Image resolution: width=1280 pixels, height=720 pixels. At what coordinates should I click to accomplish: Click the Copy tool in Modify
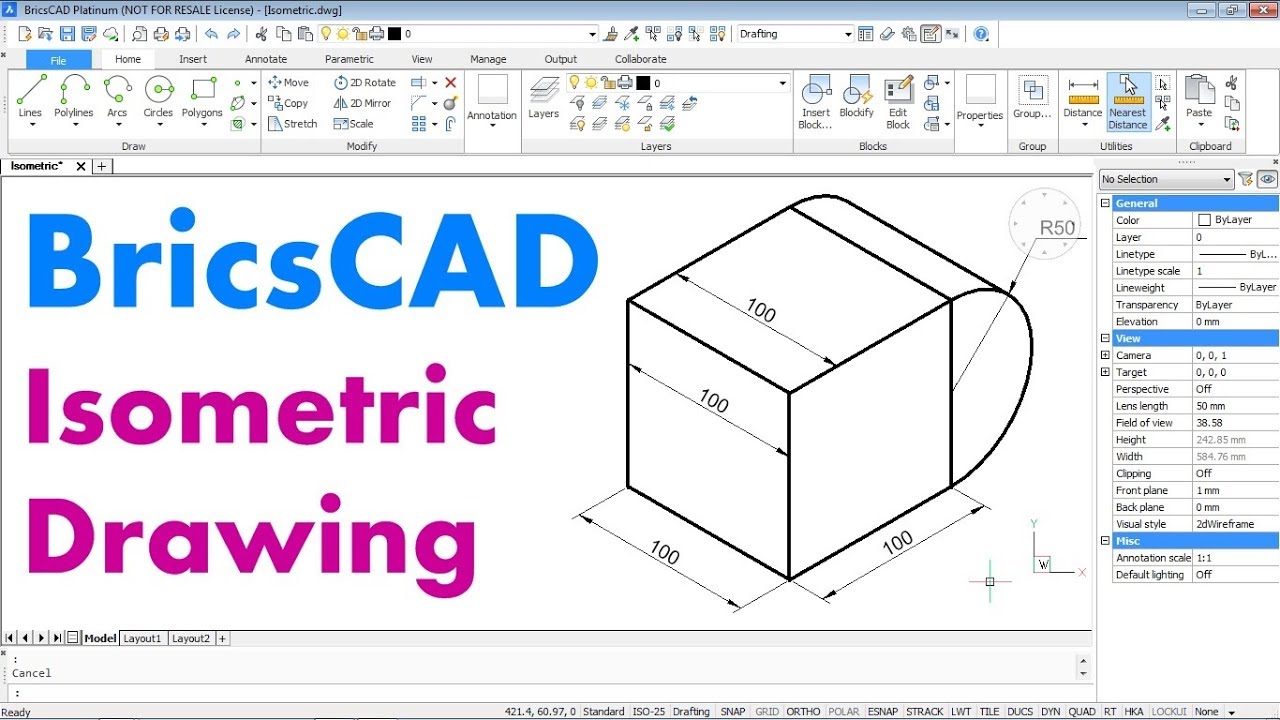click(288, 103)
